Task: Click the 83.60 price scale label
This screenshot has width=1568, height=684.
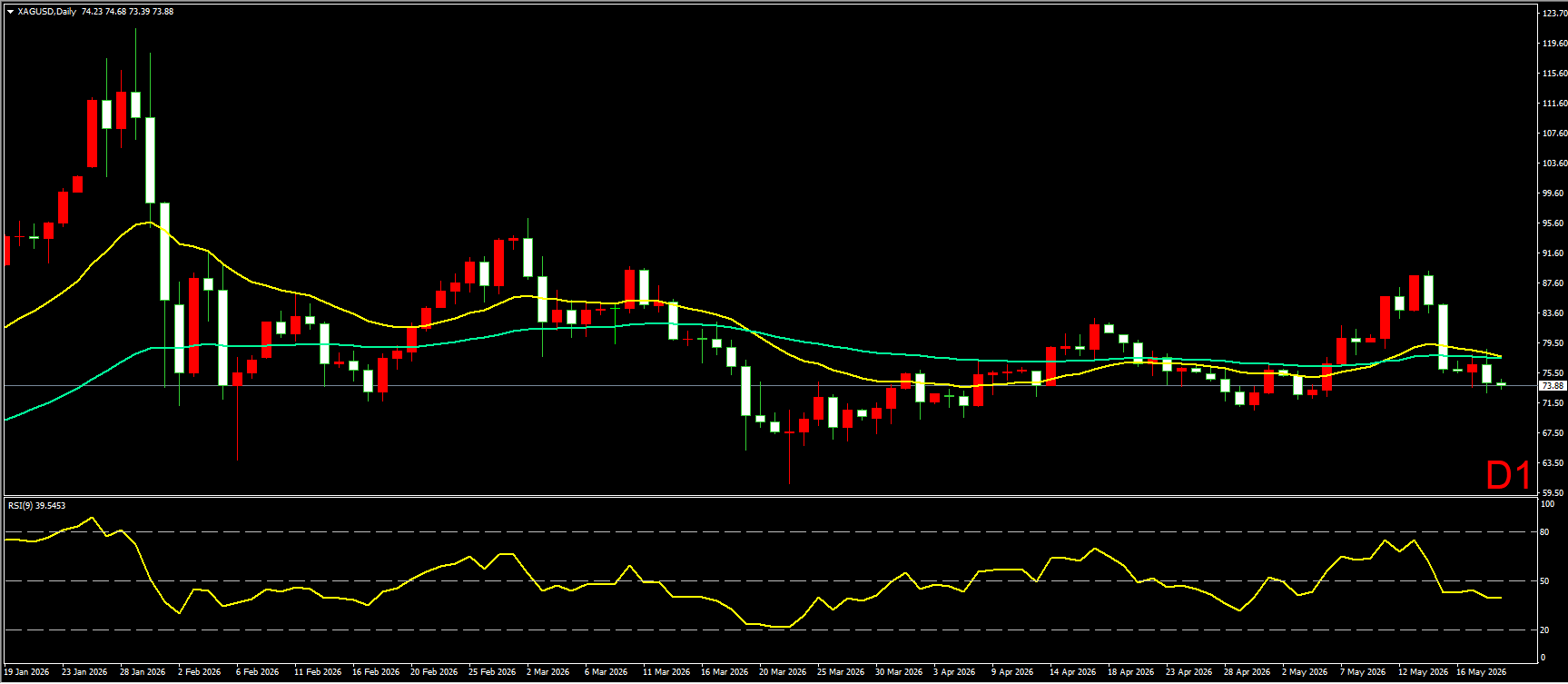Action: click(1553, 313)
